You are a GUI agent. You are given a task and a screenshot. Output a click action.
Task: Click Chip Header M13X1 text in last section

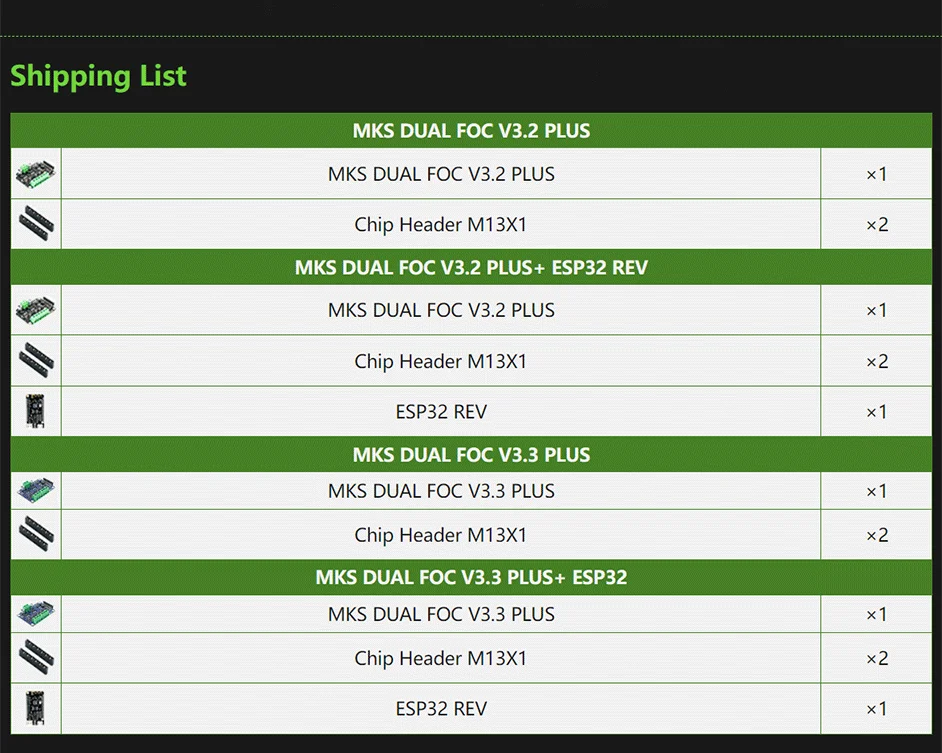(x=440, y=658)
